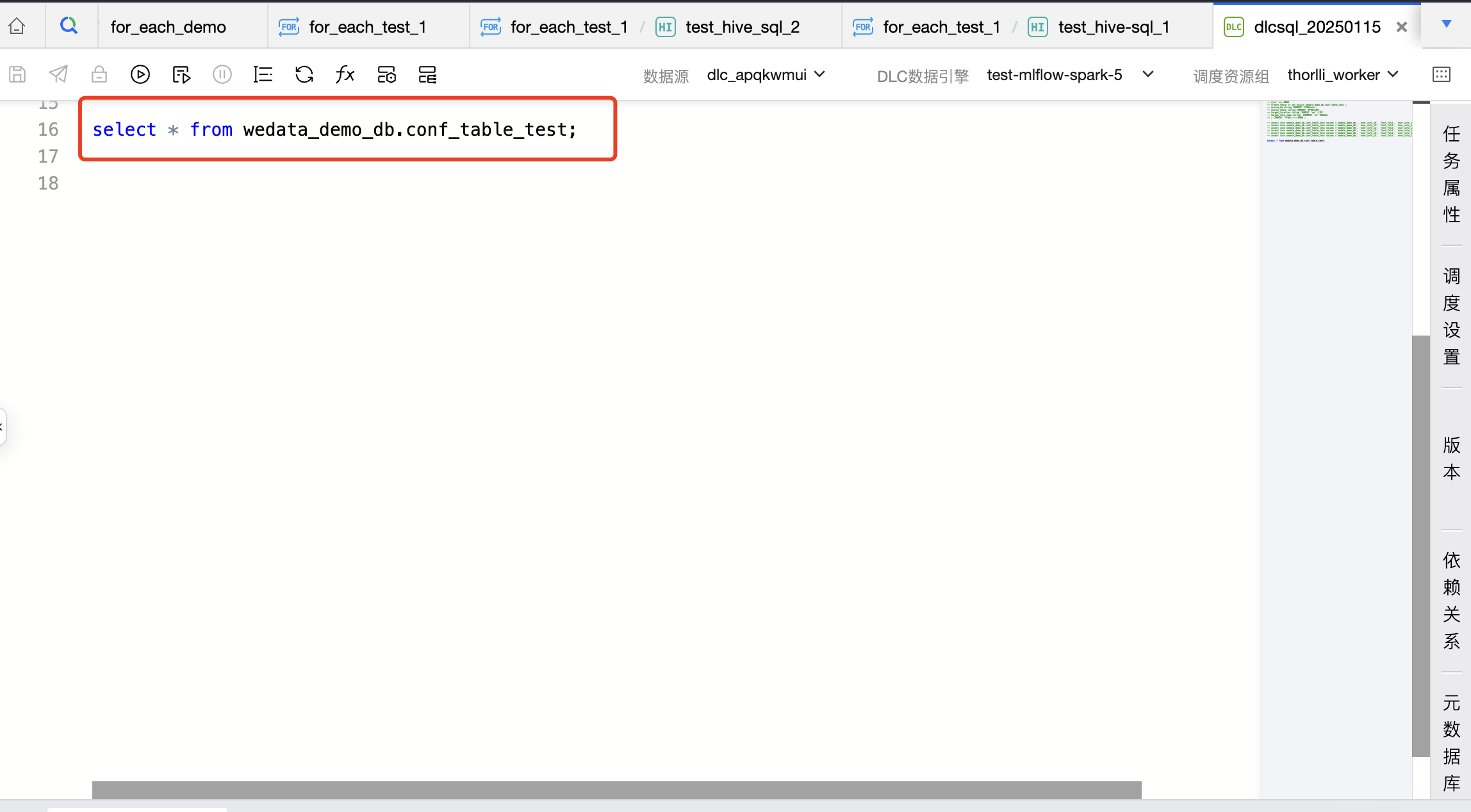This screenshot has height=812, width=1471.
Task: Switch to the for_each_demo tab
Action: coord(168,27)
